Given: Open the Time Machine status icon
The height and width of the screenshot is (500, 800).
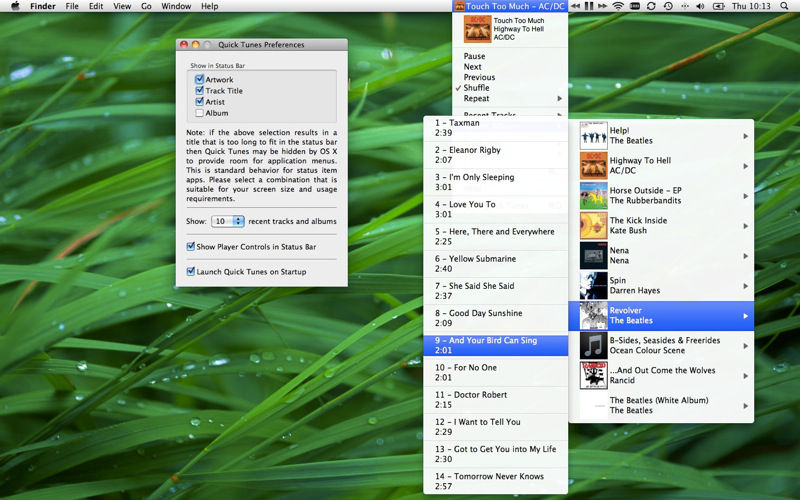Looking at the screenshot, I should [668, 6].
